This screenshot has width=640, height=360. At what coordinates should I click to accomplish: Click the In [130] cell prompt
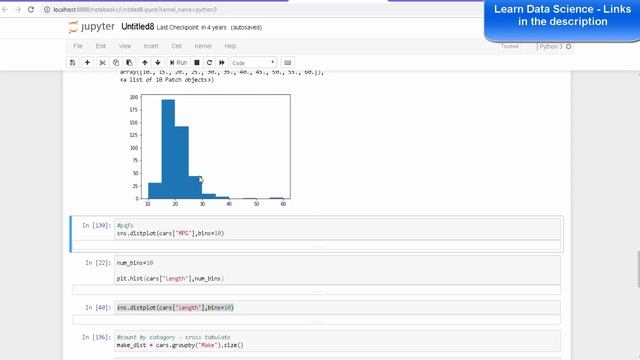click(96, 225)
